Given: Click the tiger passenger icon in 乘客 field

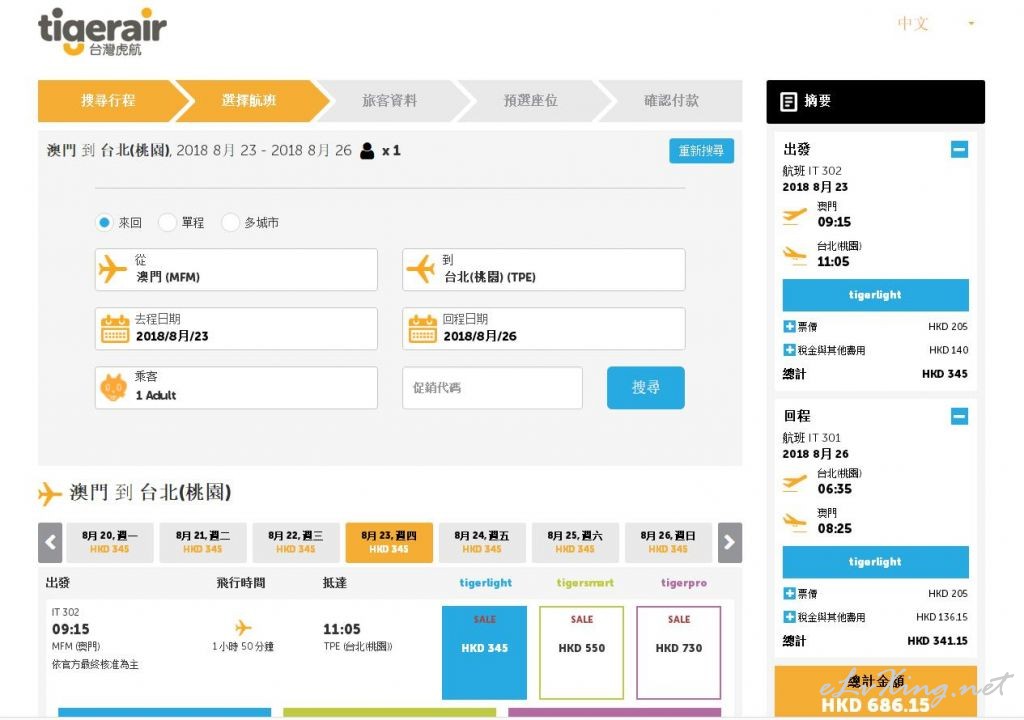Looking at the screenshot, I should (114, 387).
